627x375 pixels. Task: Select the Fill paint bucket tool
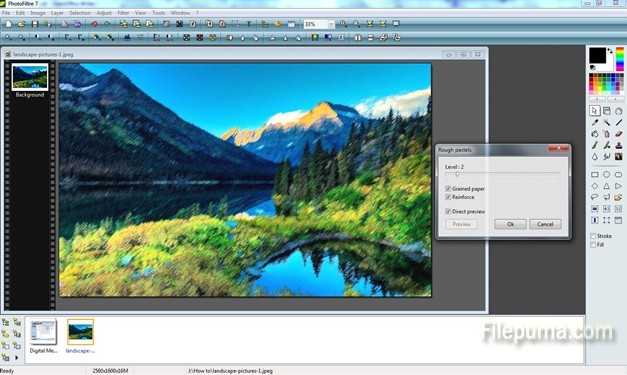(x=595, y=134)
